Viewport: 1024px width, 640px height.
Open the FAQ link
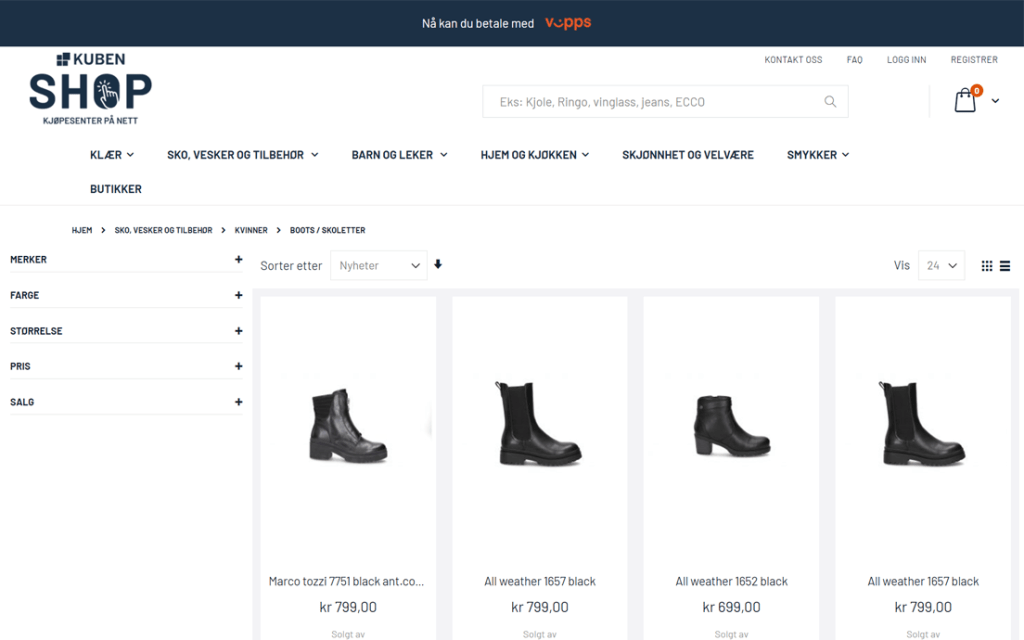(x=854, y=59)
